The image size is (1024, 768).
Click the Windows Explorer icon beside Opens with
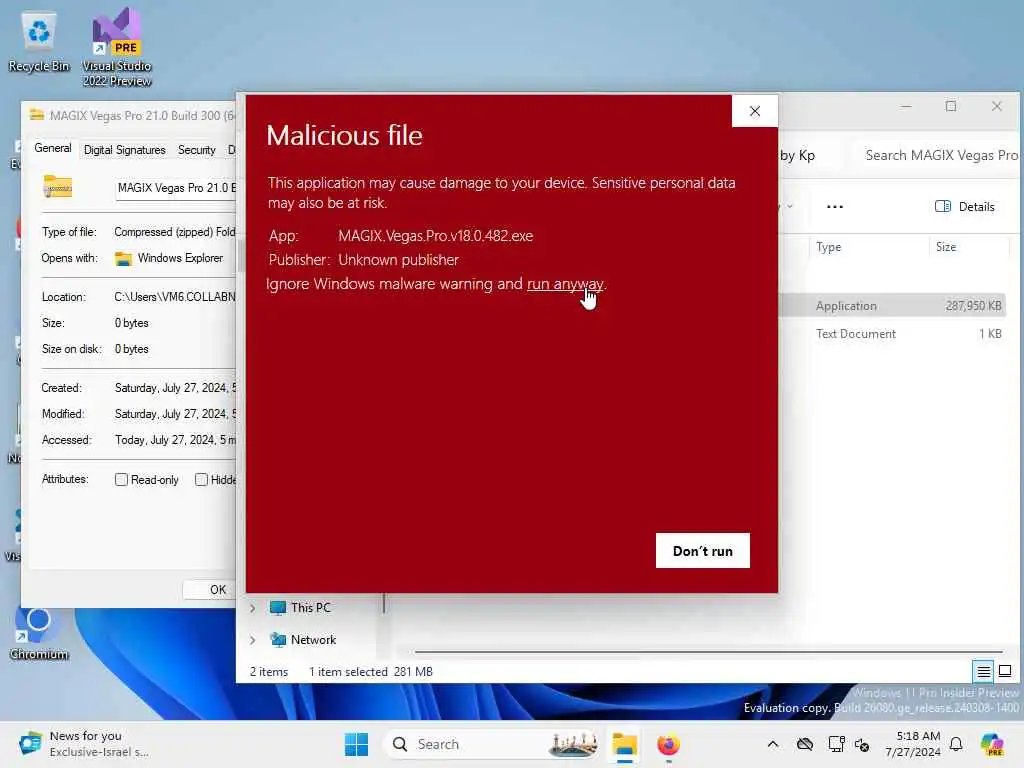point(123,259)
